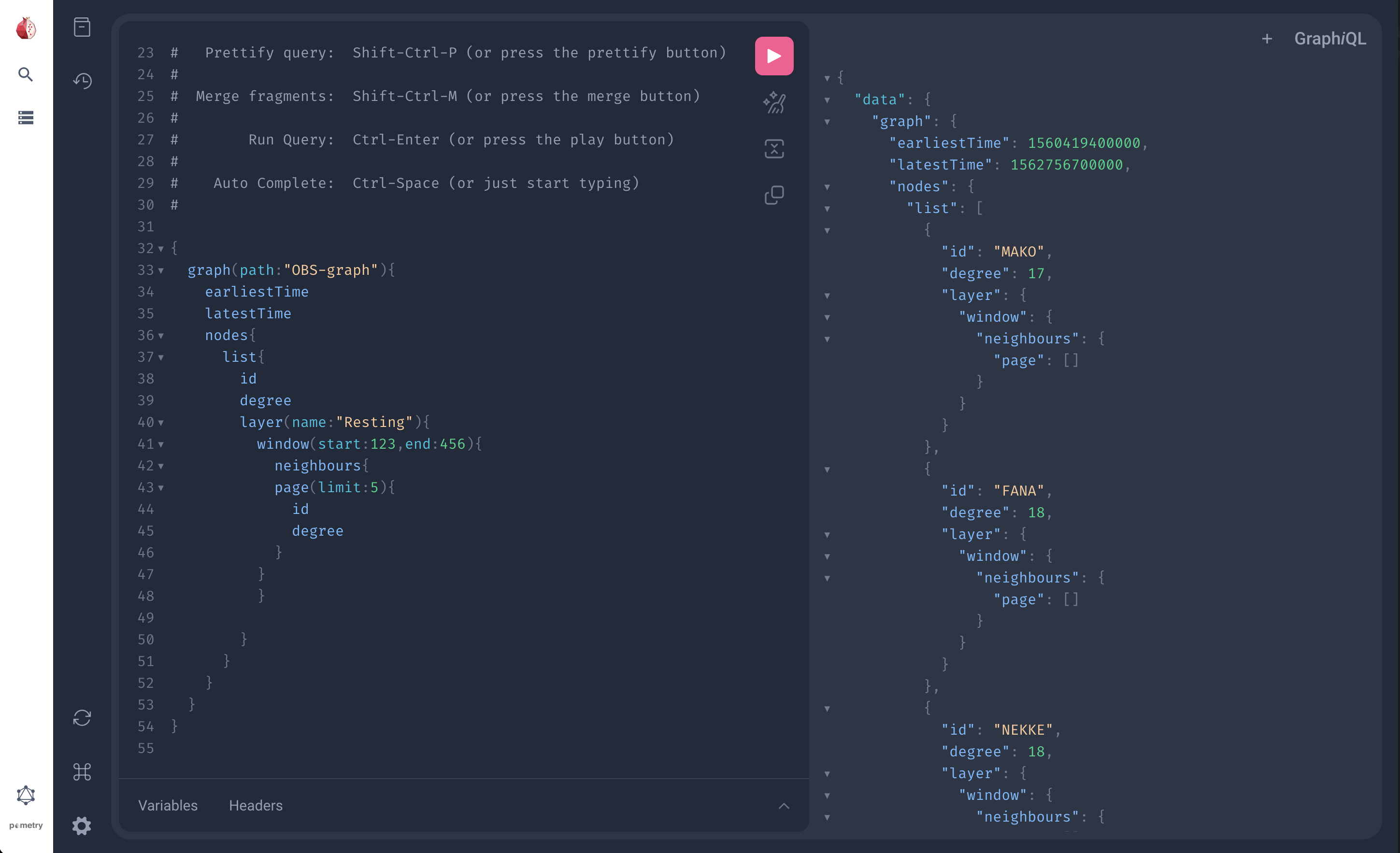This screenshot has width=1400, height=853.
Task: Open GraphiQL settings with the gear icon
Action: (81, 826)
